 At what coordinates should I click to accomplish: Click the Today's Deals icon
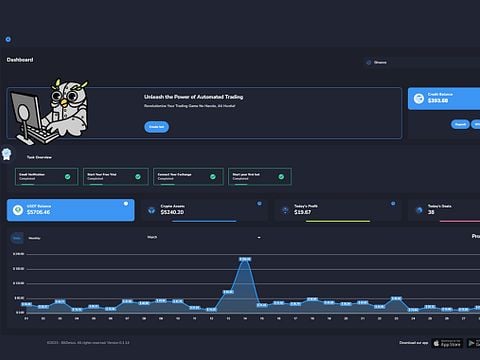click(x=419, y=210)
